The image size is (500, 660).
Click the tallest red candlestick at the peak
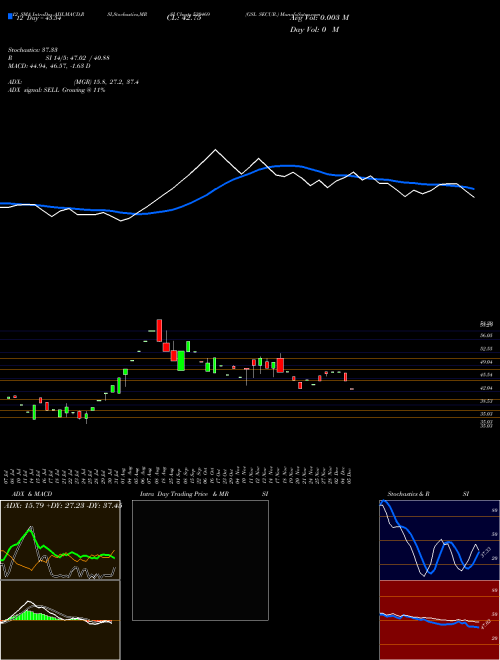[x=159, y=330]
